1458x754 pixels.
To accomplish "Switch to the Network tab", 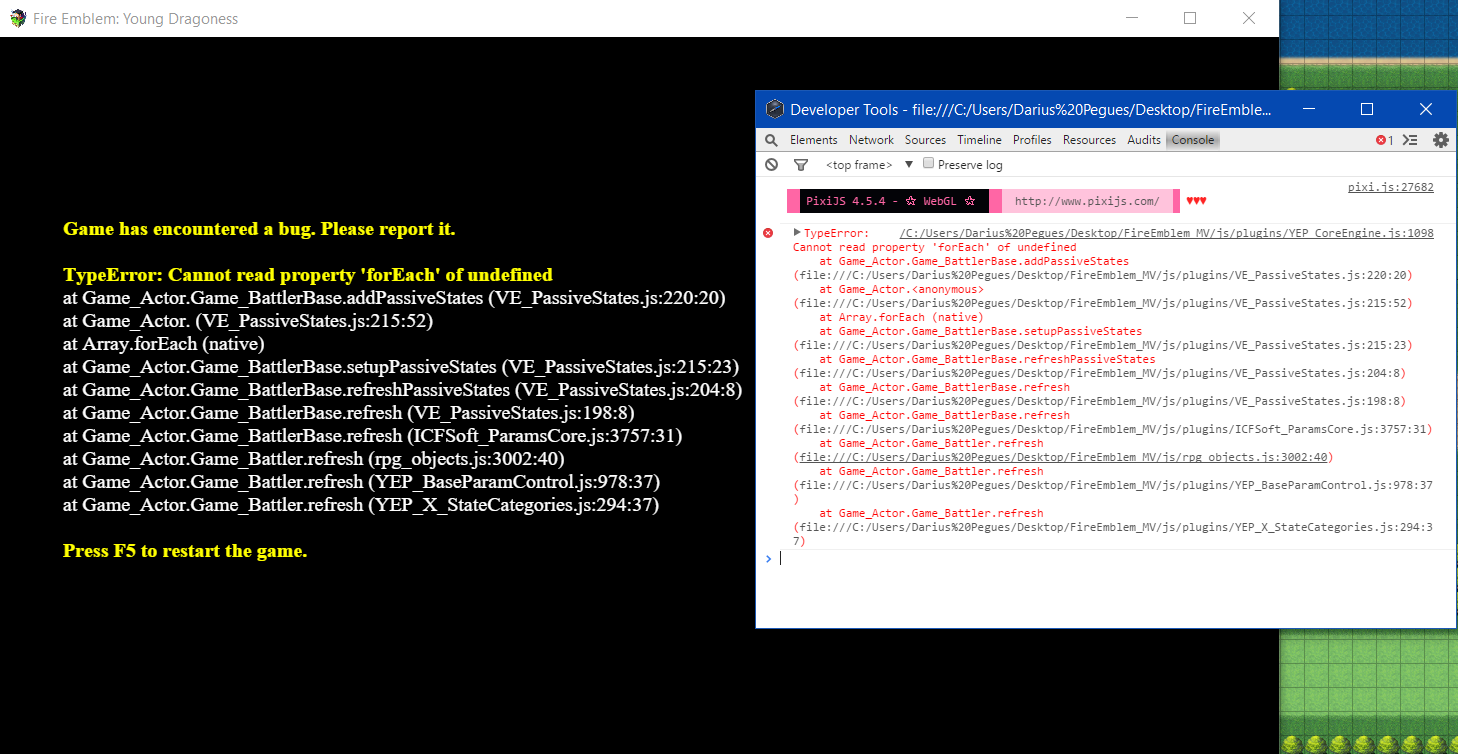I will pyautogui.click(x=871, y=140).
